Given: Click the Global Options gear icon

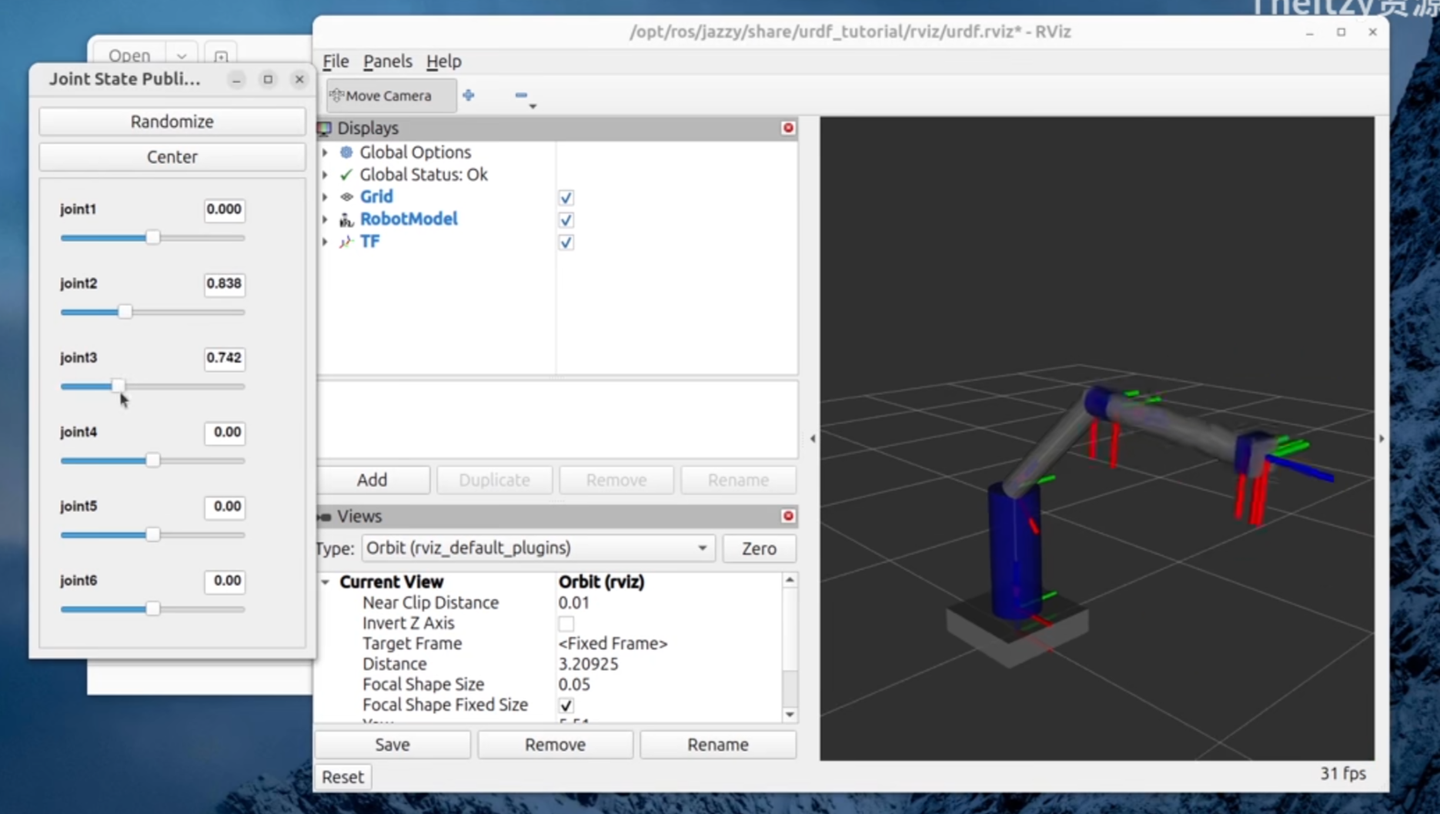Looking at the screenshot, I should point(346,152).
